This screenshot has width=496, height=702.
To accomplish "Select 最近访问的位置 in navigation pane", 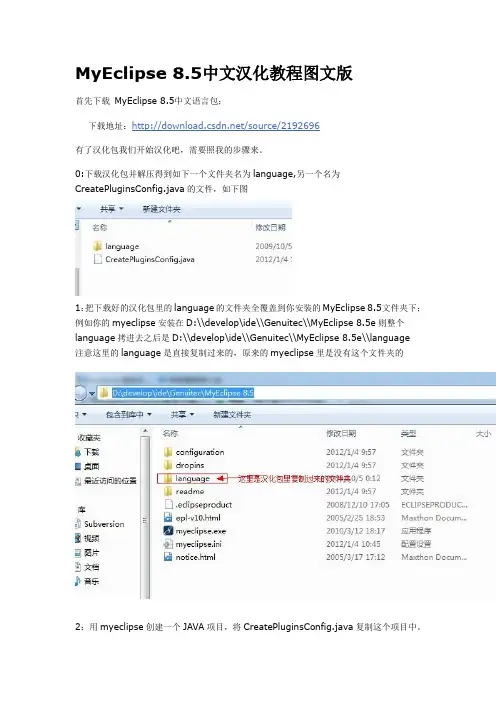I will coord(110,481).
